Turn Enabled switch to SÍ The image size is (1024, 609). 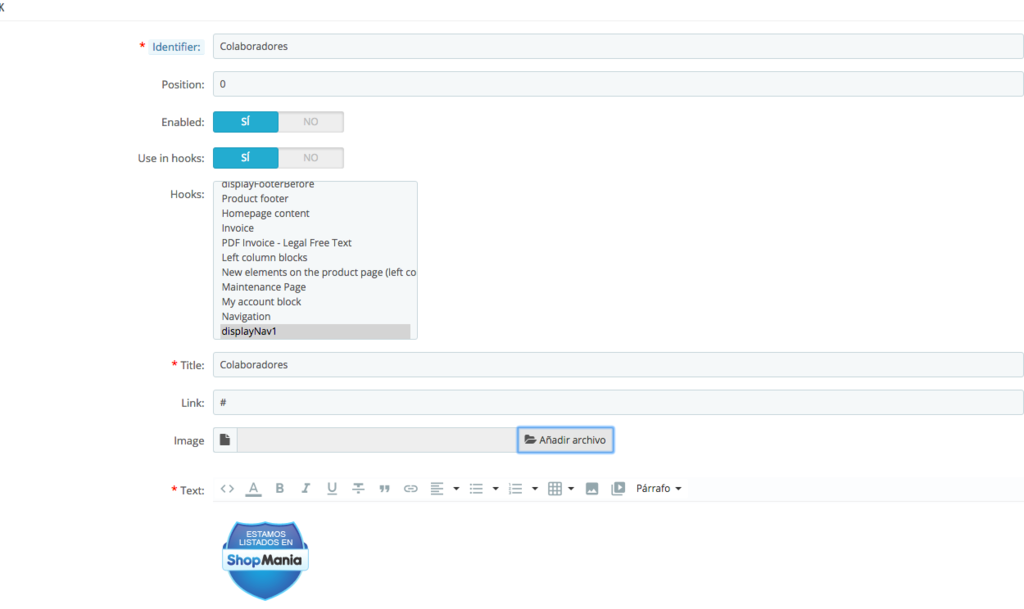[246, 122]
